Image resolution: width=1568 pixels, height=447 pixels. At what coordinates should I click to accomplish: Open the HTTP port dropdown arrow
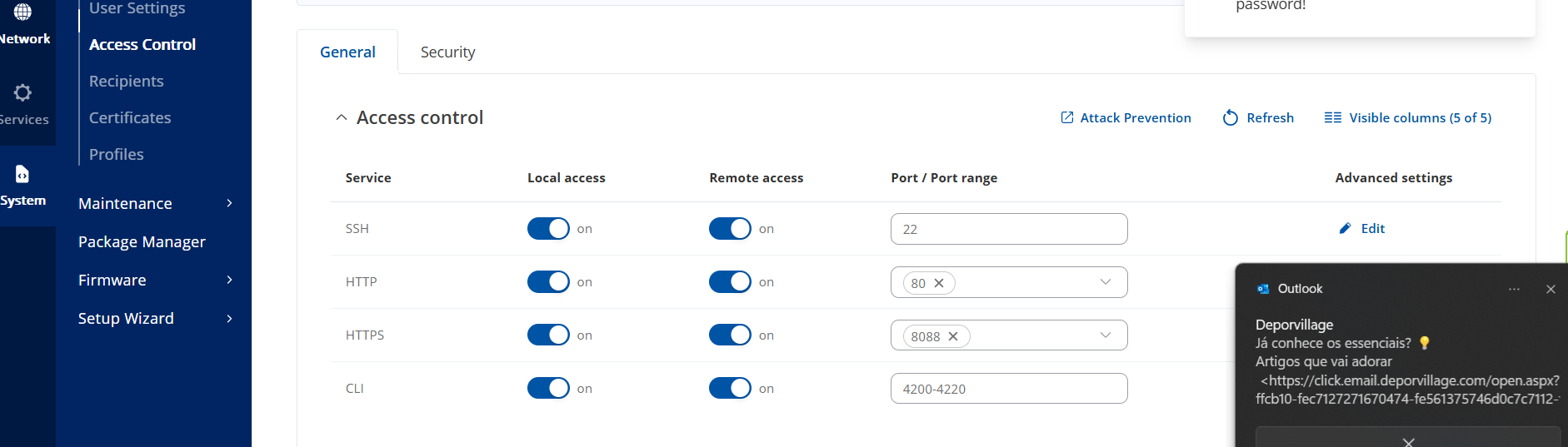[1106, 282]
